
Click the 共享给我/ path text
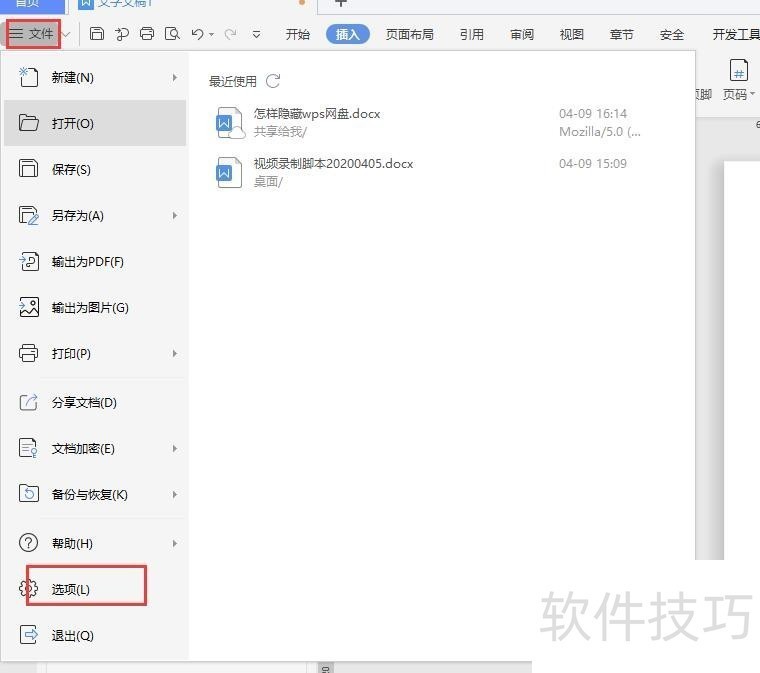click(280, 132)
